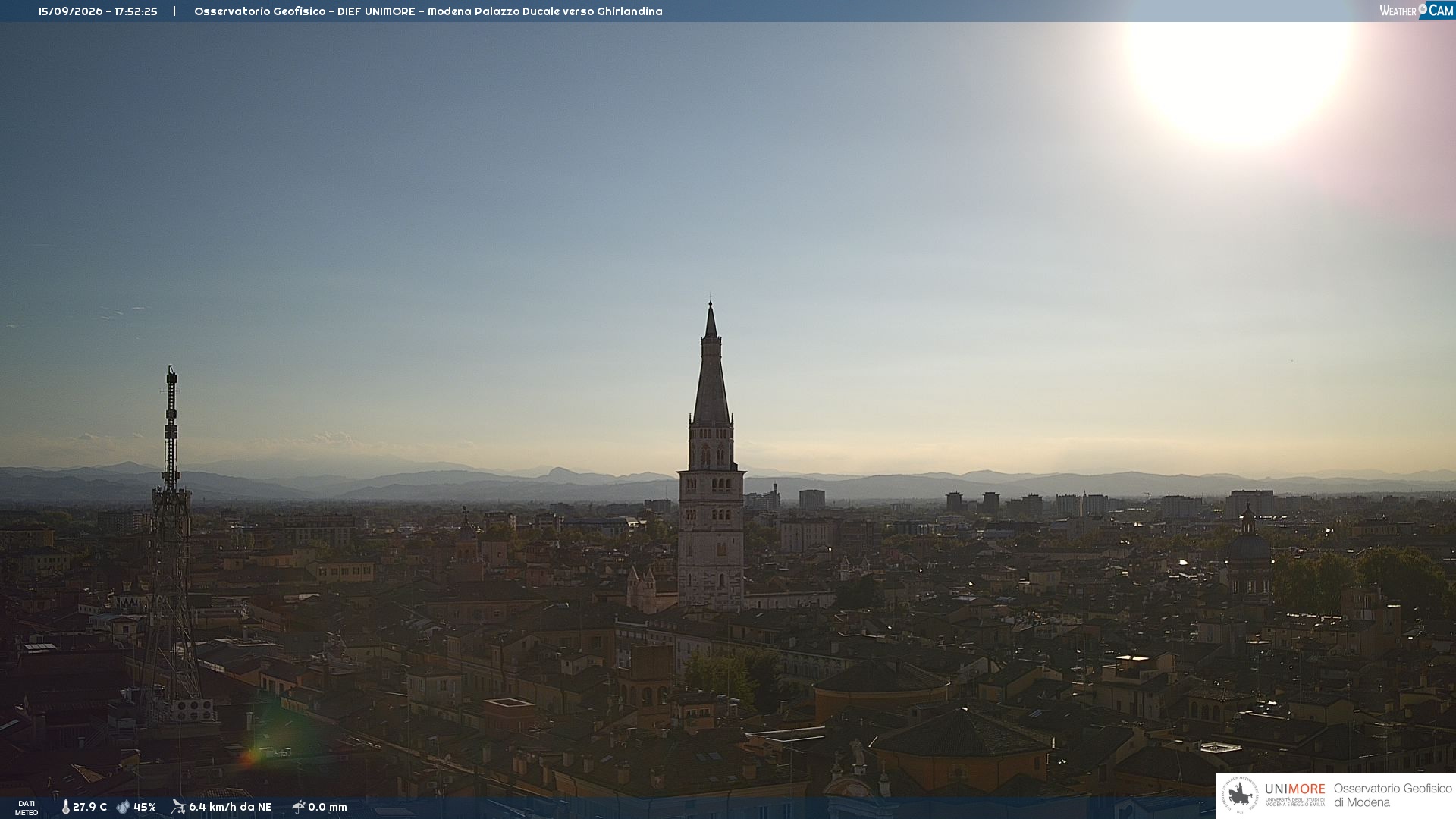Open the DATI METEO label
The height and width of the screenshot is (819, 1456).
pos(27,808)
